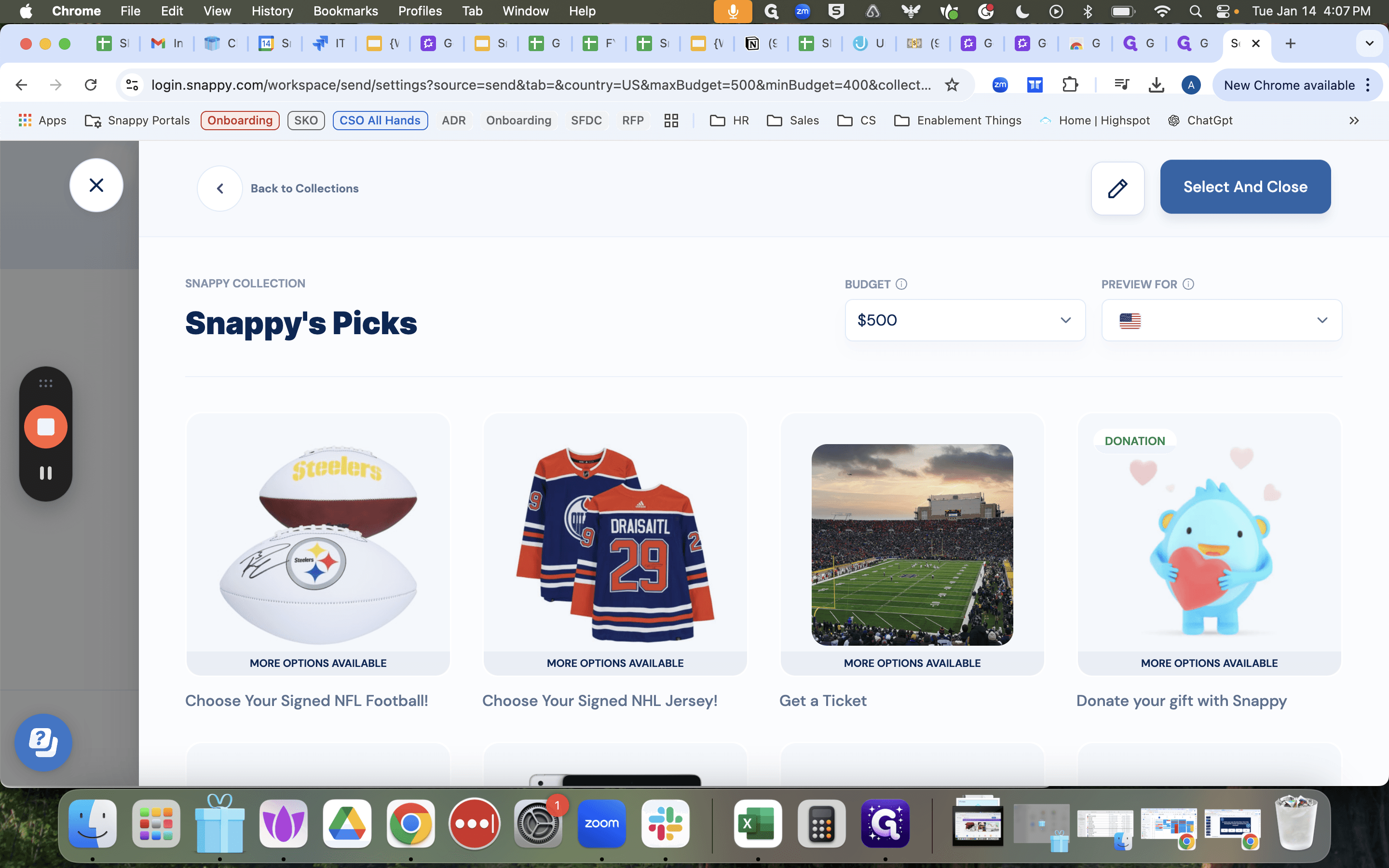Screen dimensions: 1389x868
Task: Bookmark this page with the star icon
Action: tap(952, 85)
